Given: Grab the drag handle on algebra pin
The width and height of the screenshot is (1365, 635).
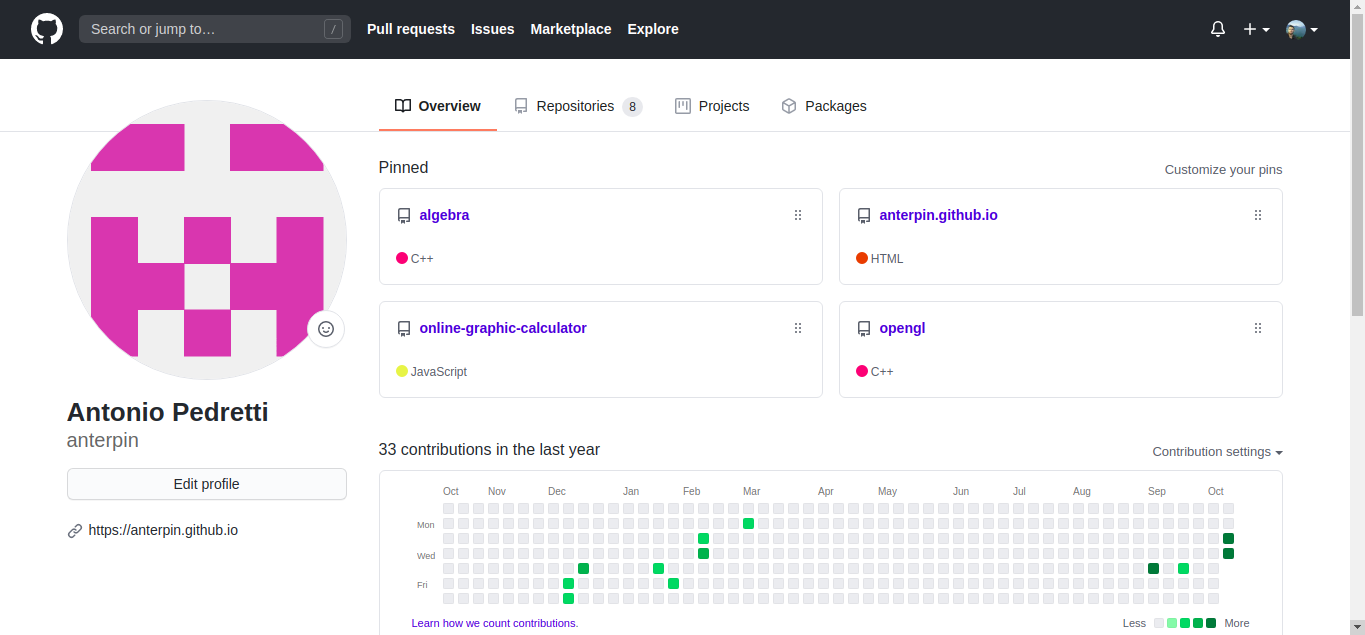Looking at the screenshot, I should click(798, 215).
